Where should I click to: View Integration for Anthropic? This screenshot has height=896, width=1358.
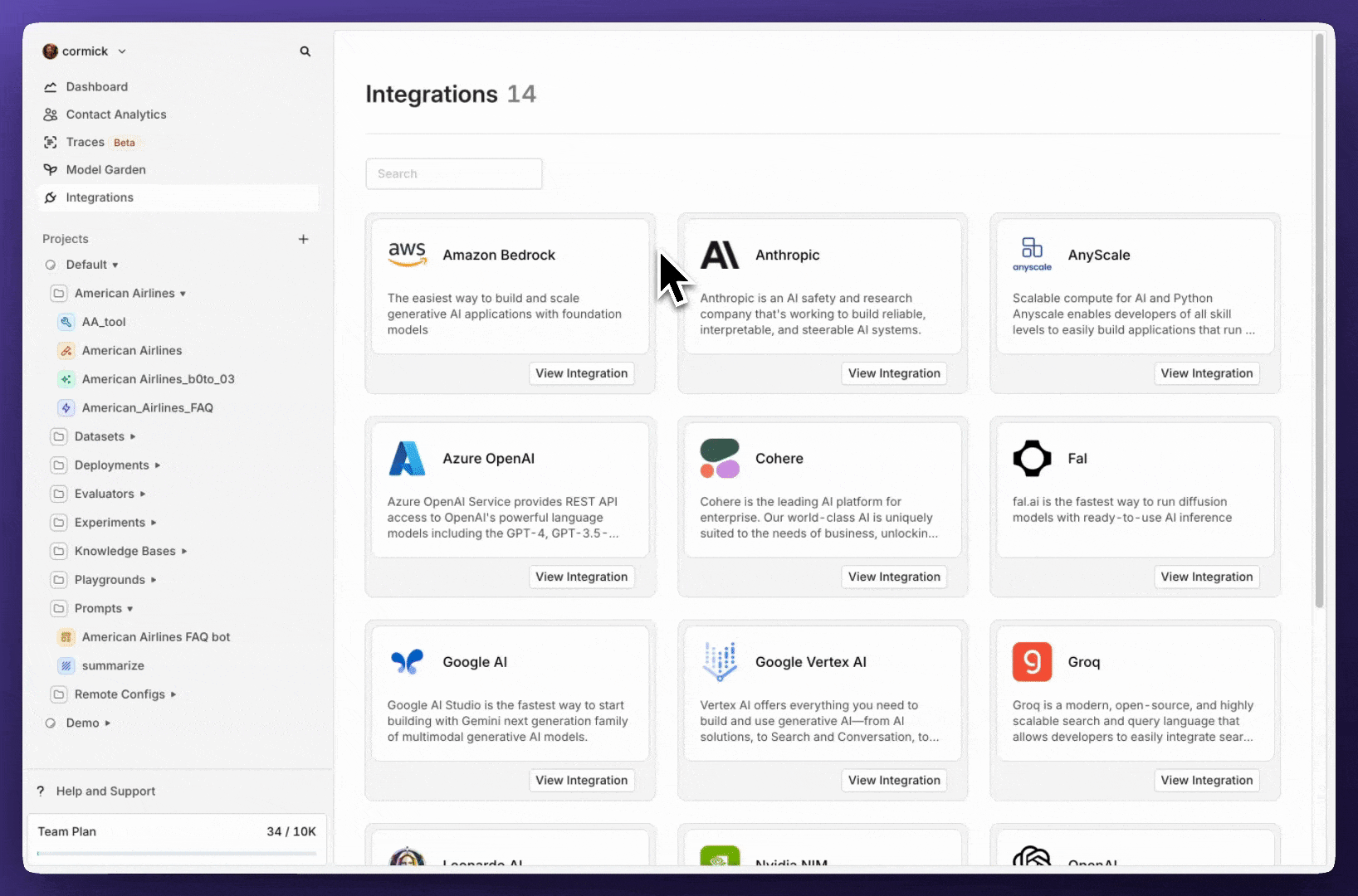[894, 373]
